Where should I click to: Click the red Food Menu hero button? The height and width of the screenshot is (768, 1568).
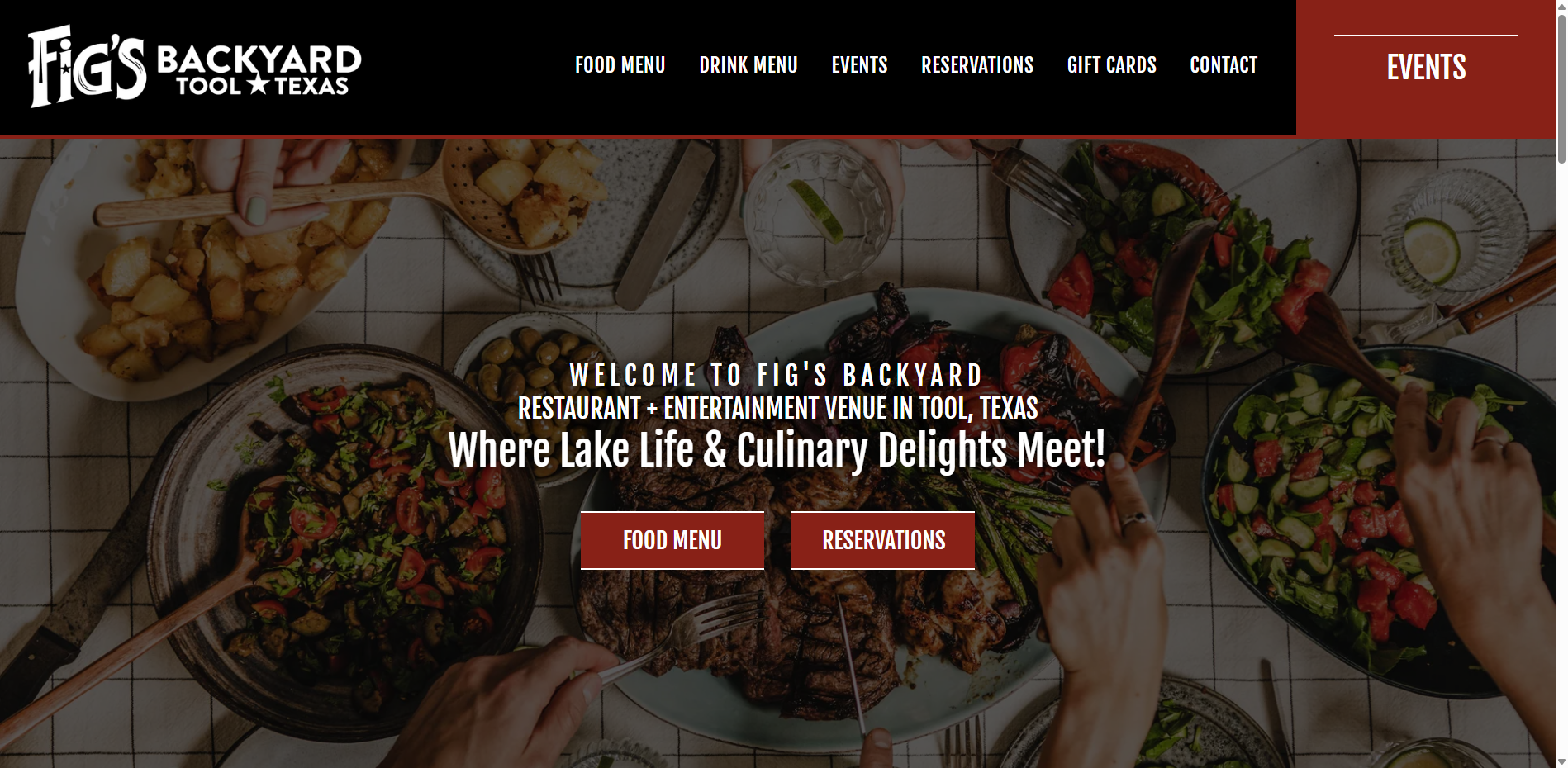click(x=672, y=540)
